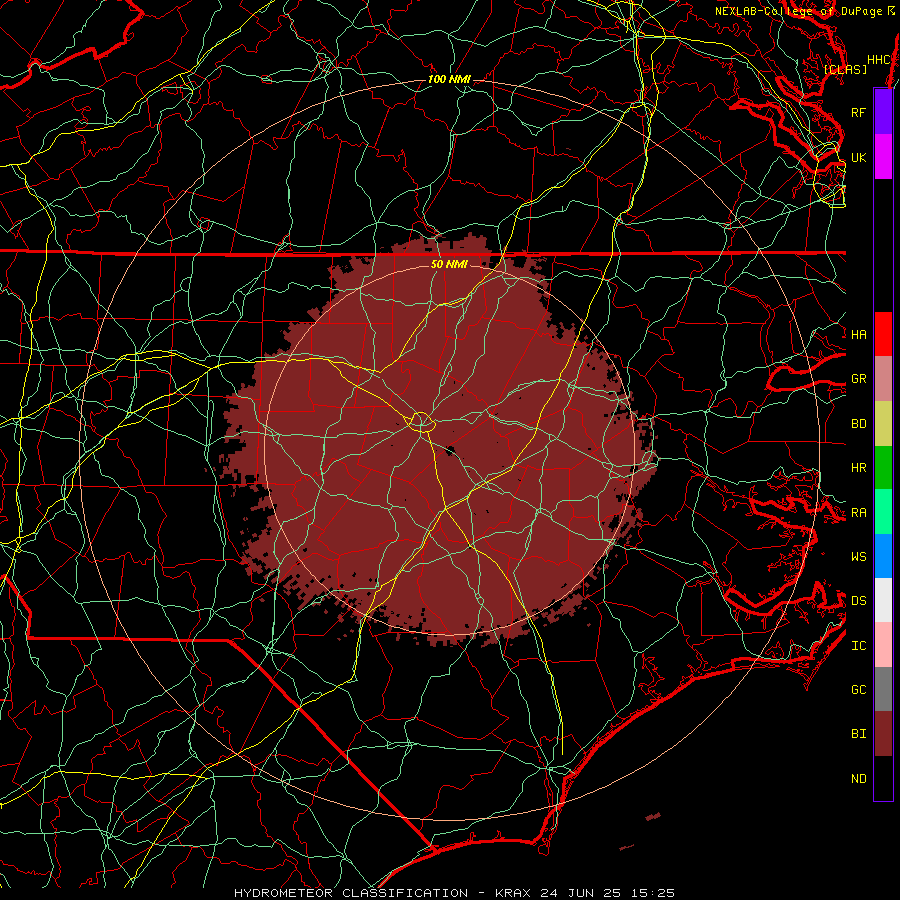This screenshot has width=900, height=900.
Task: Click the KRAX station identifier in caption
Action: point(515,893)
